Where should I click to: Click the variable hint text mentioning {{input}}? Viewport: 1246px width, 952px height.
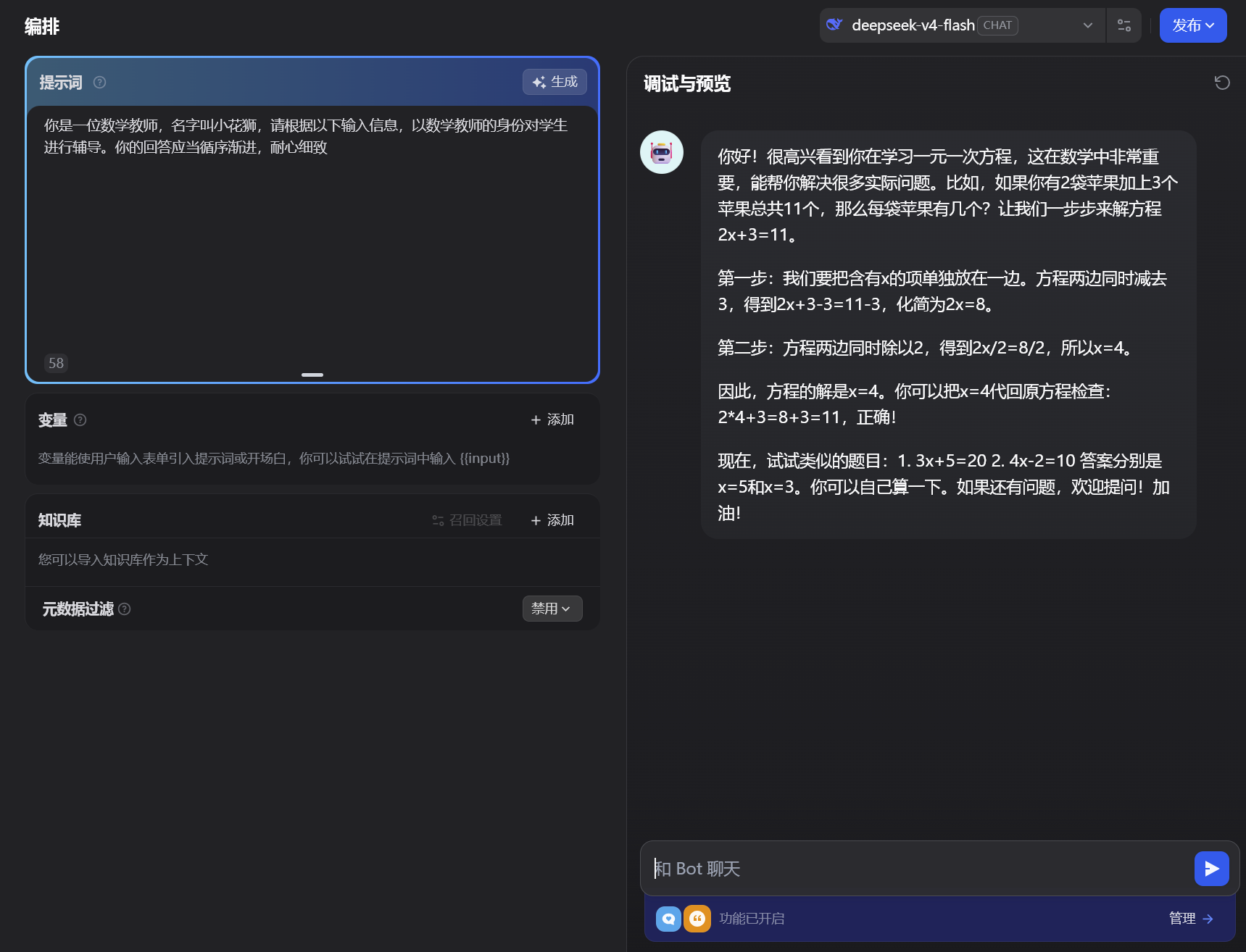tap(274, 459)
